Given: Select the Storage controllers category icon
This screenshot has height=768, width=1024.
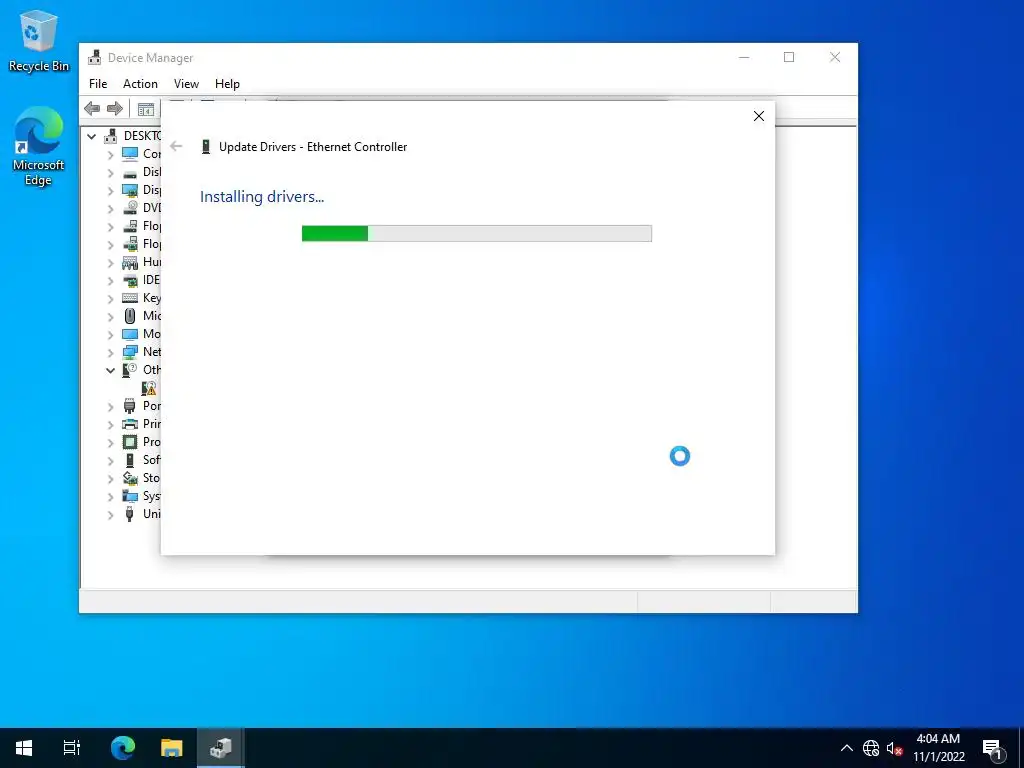Looking at the screenshot, I should point(130,478).
